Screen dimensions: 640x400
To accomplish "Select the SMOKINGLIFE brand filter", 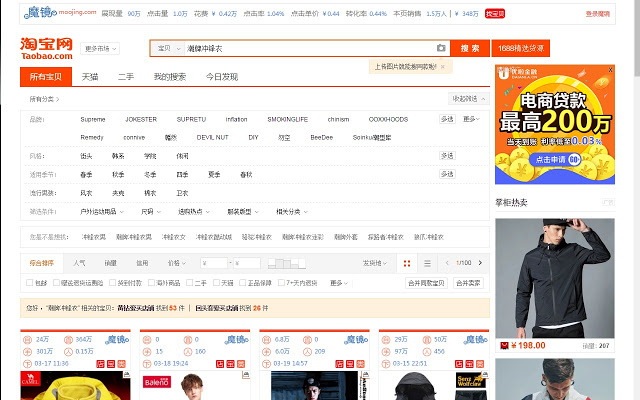I will [x=287, y=119].
